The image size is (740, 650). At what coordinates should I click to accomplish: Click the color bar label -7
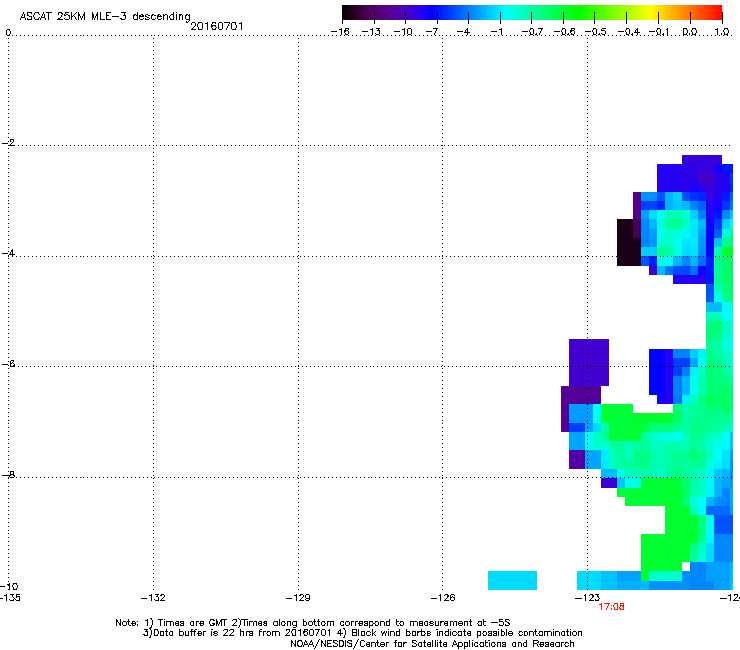432,32
